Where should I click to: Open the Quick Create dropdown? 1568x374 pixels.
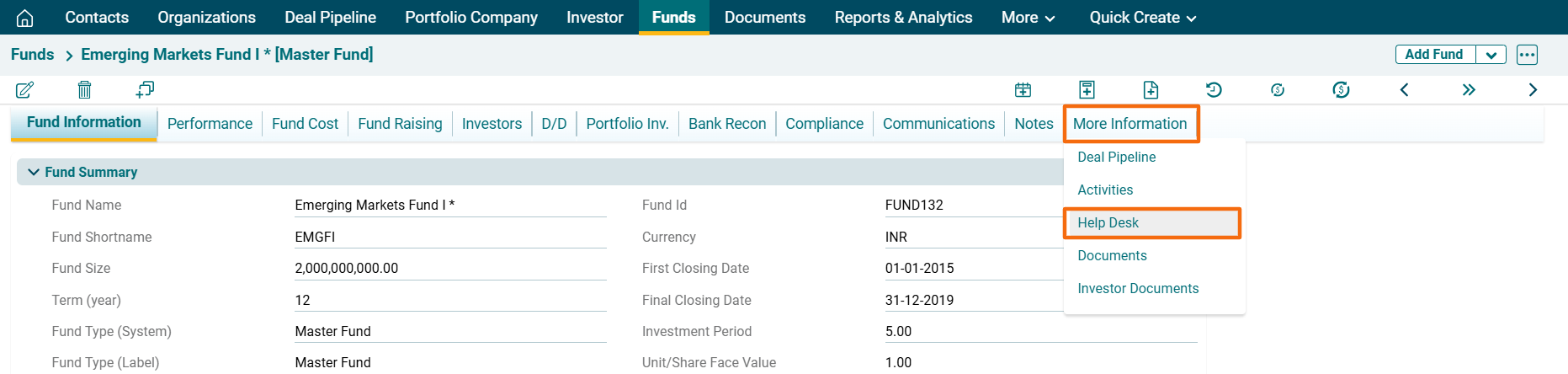point(1142,18)
